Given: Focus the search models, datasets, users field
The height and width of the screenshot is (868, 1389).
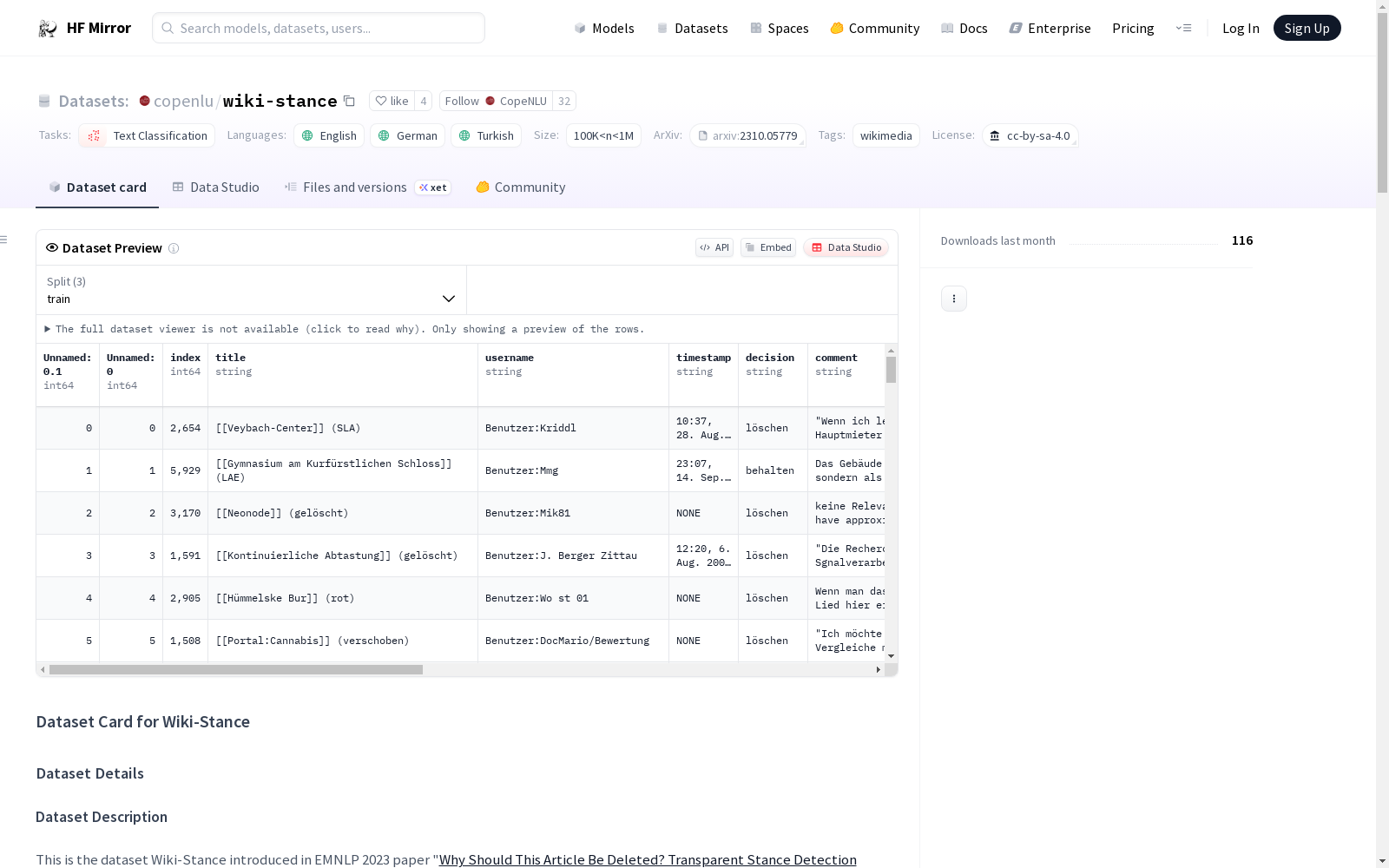Looking at the screenshot, I should (x=319, y=28).
